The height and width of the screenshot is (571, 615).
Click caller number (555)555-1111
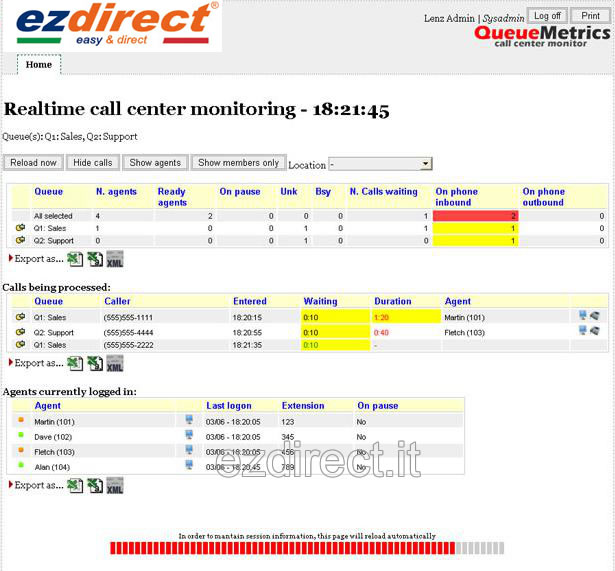[128, 317]
